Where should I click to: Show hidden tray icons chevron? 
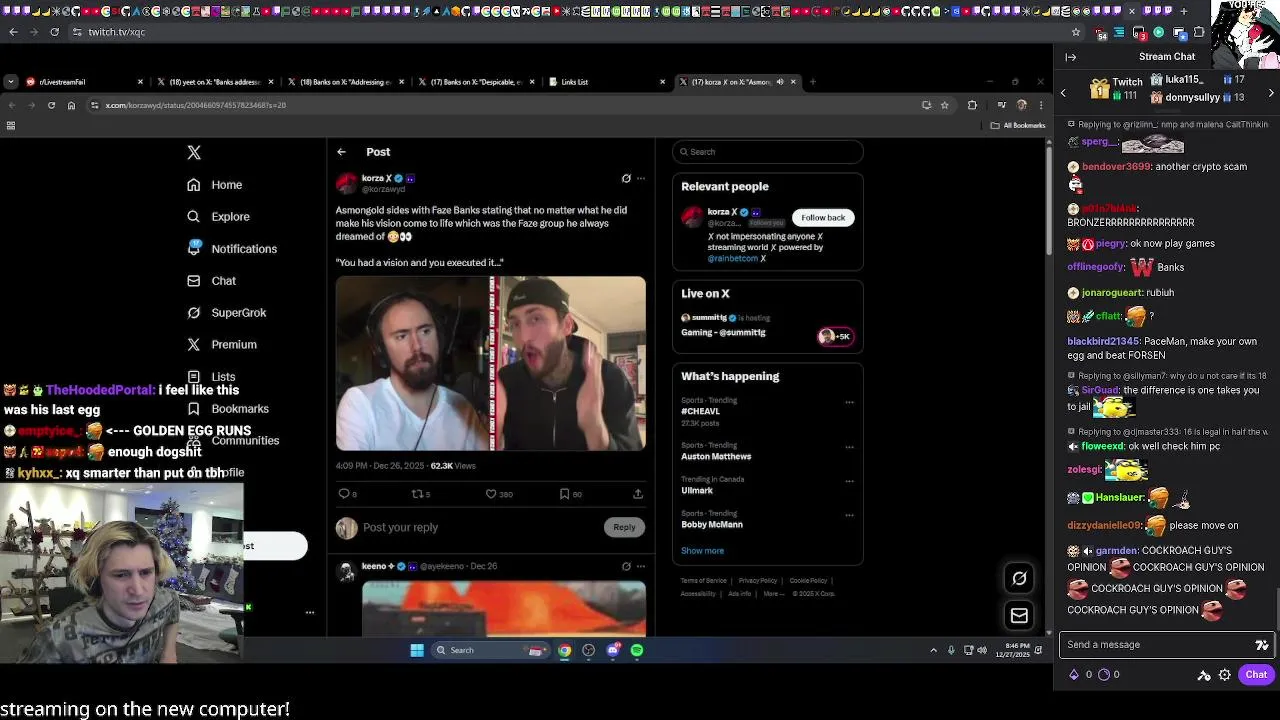(934, 651)
